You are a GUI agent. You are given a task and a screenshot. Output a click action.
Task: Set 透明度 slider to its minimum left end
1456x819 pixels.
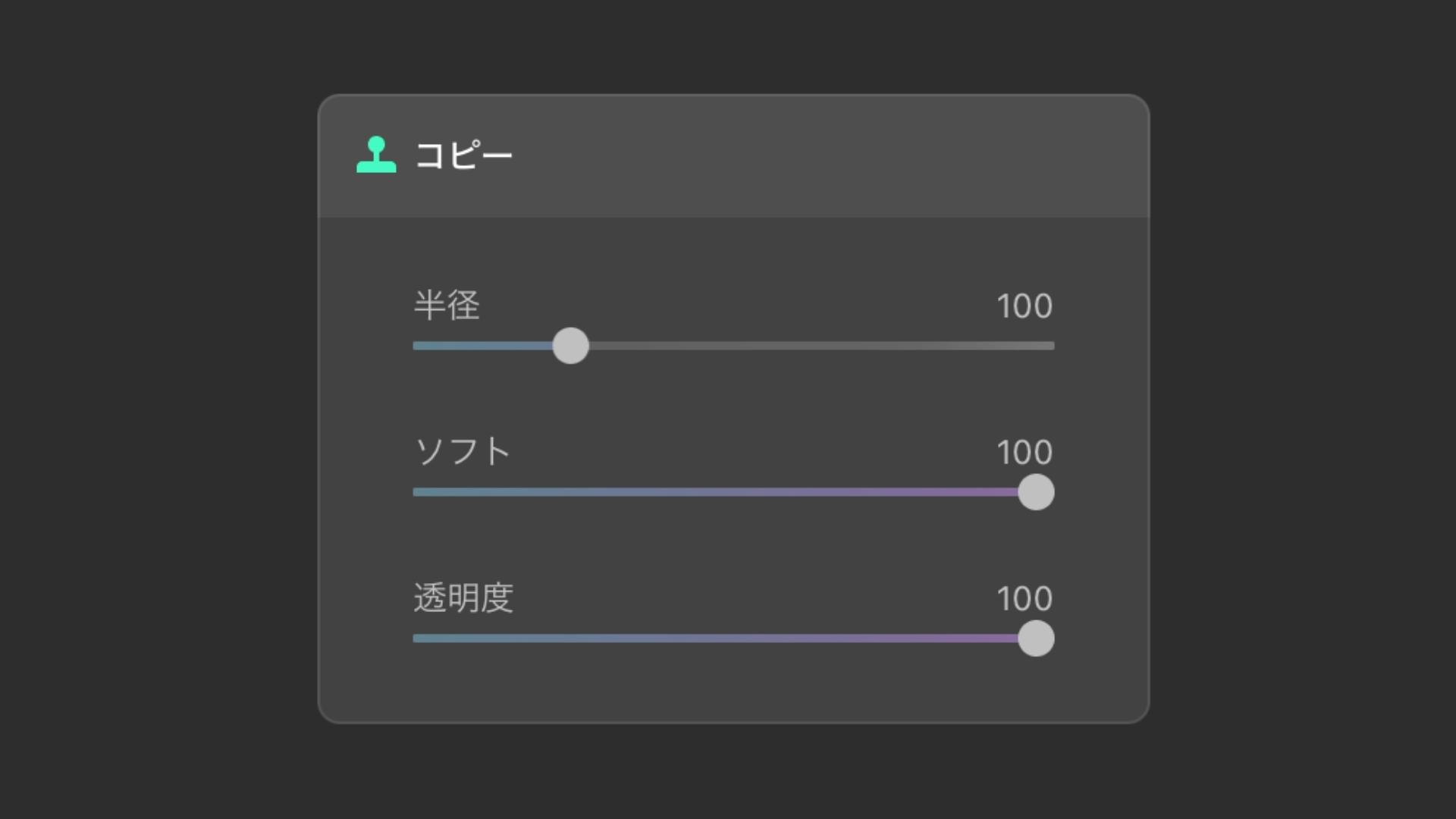pyautogui.click(x=414, y=639)
